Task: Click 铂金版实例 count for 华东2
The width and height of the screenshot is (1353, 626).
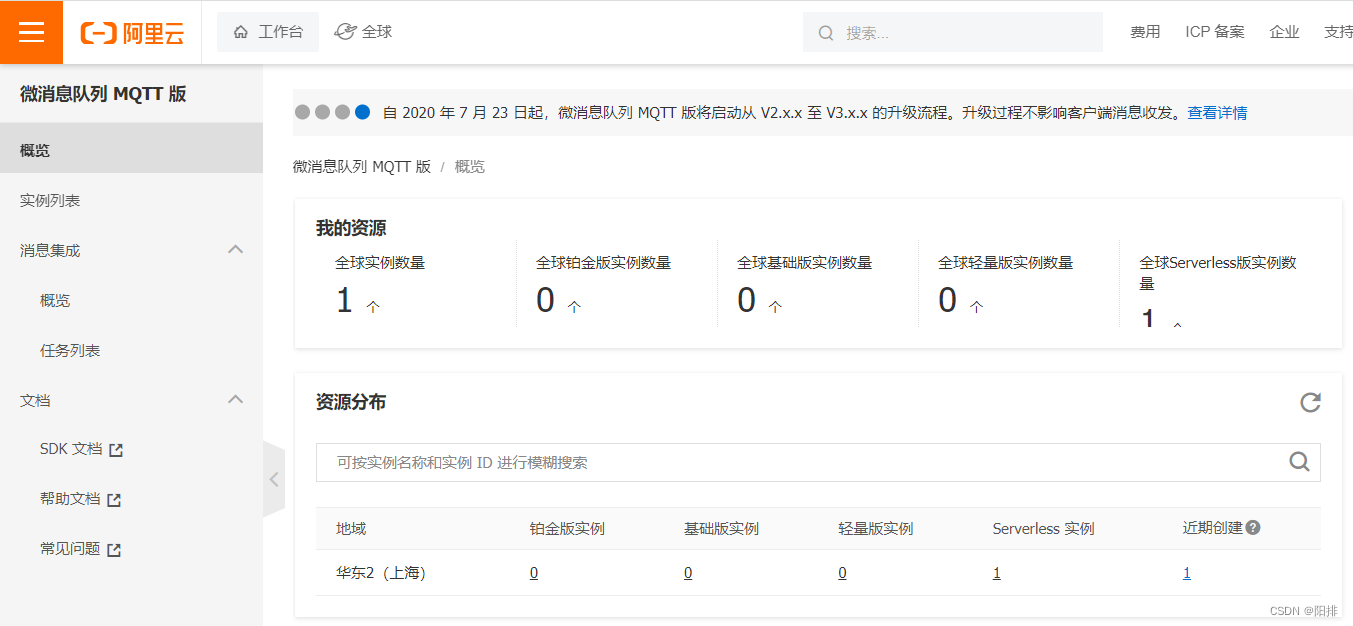Action: point(534,573)
